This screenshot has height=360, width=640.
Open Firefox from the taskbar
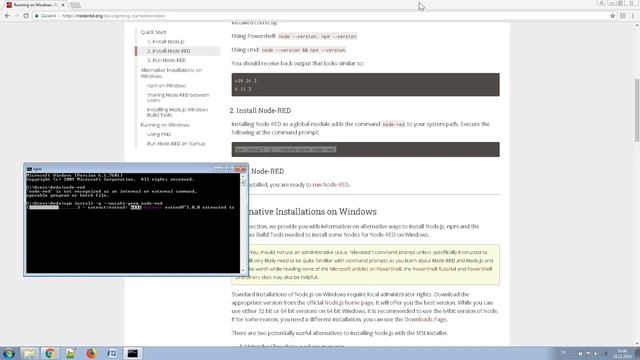pos(91,353)
